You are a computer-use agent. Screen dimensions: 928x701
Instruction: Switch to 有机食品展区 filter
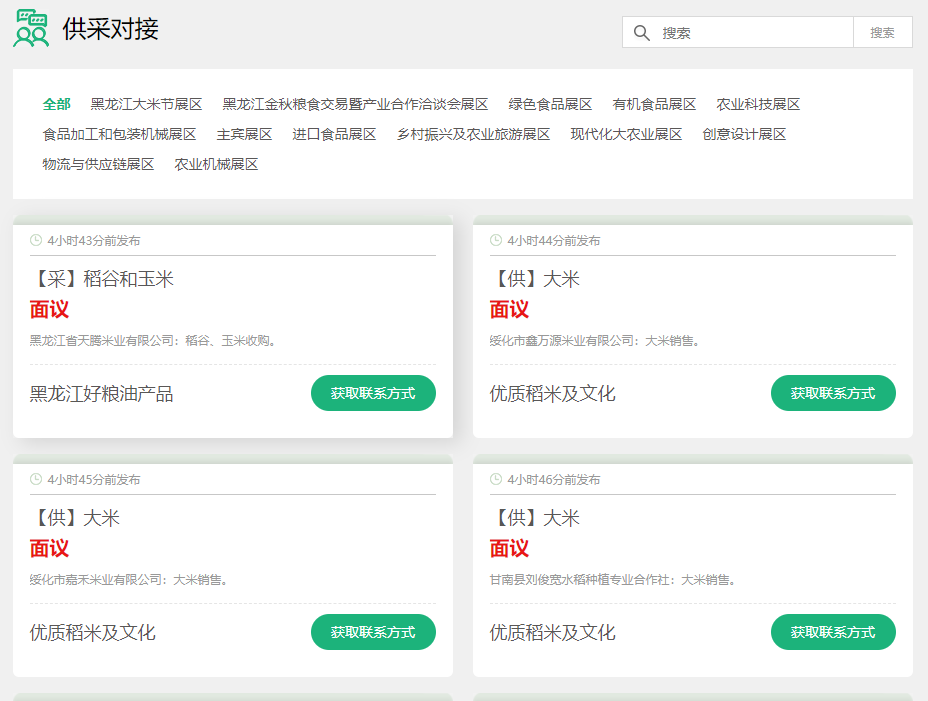tap(654, 104)
